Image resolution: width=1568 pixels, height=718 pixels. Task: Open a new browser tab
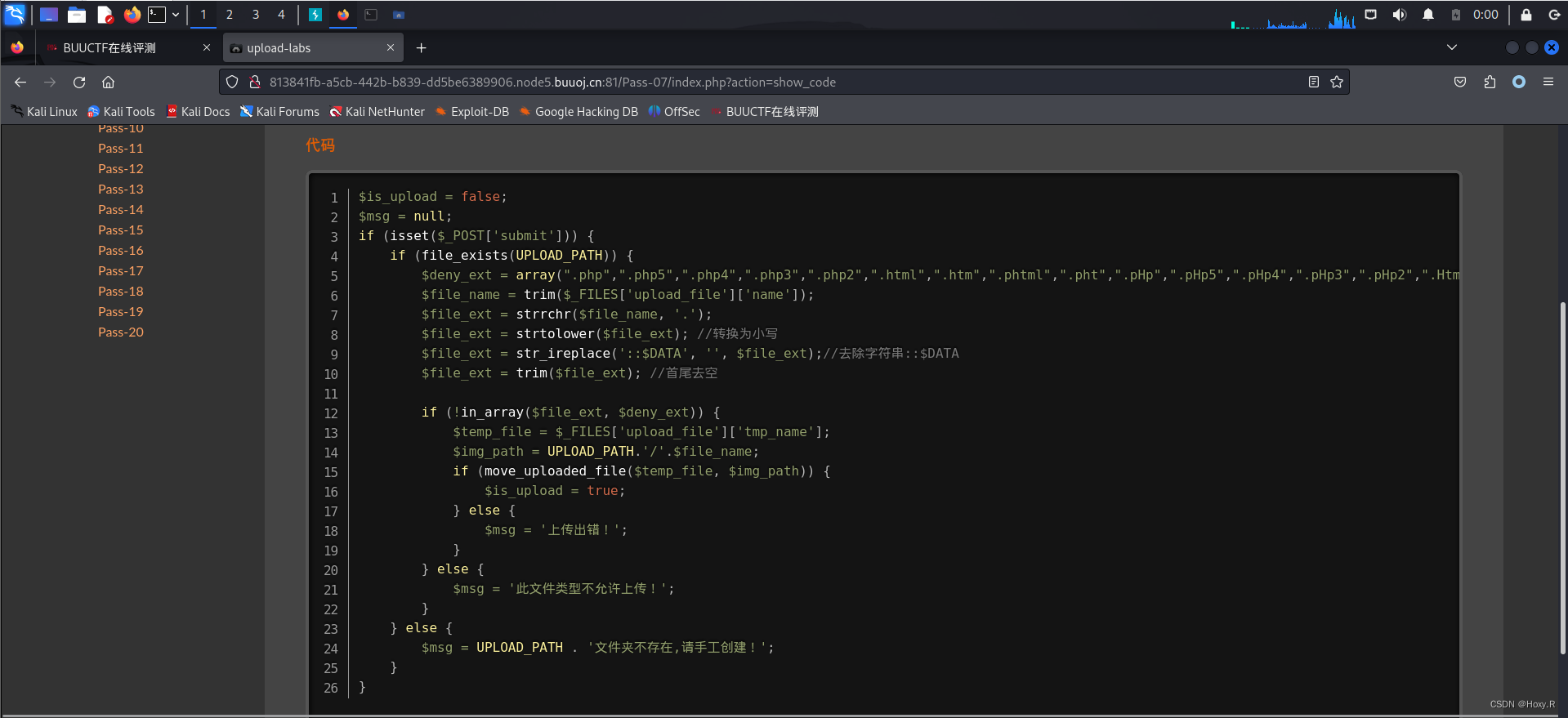point(421,48)
